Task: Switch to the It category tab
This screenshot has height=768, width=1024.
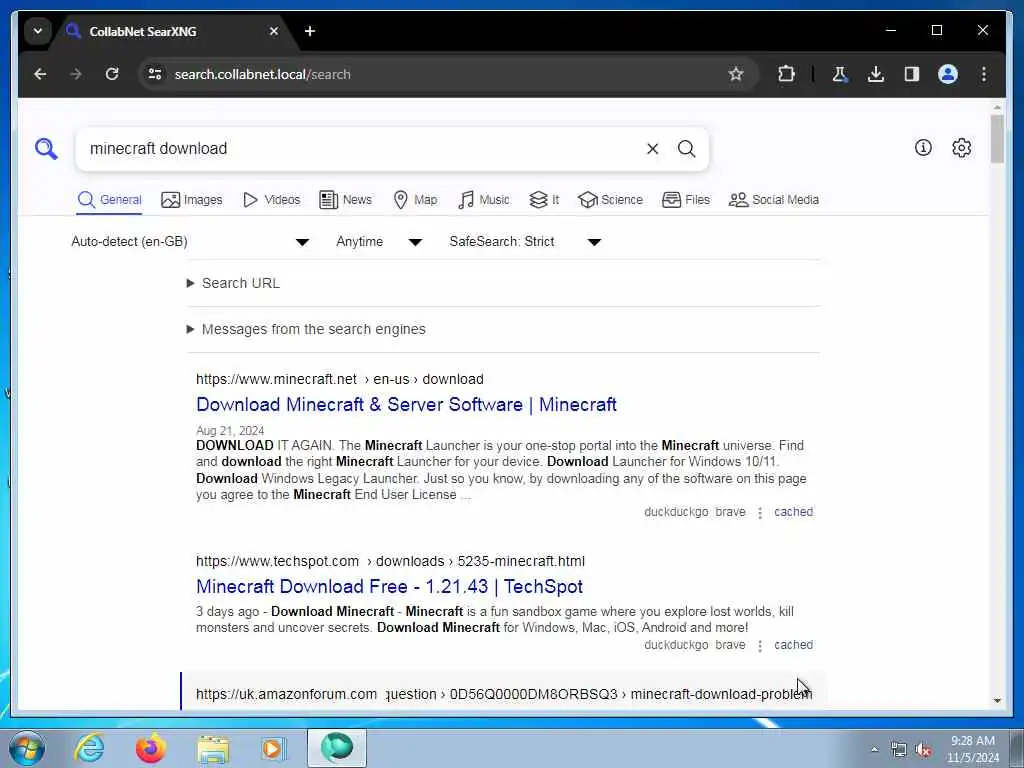Action: click(x=545, y=200)
